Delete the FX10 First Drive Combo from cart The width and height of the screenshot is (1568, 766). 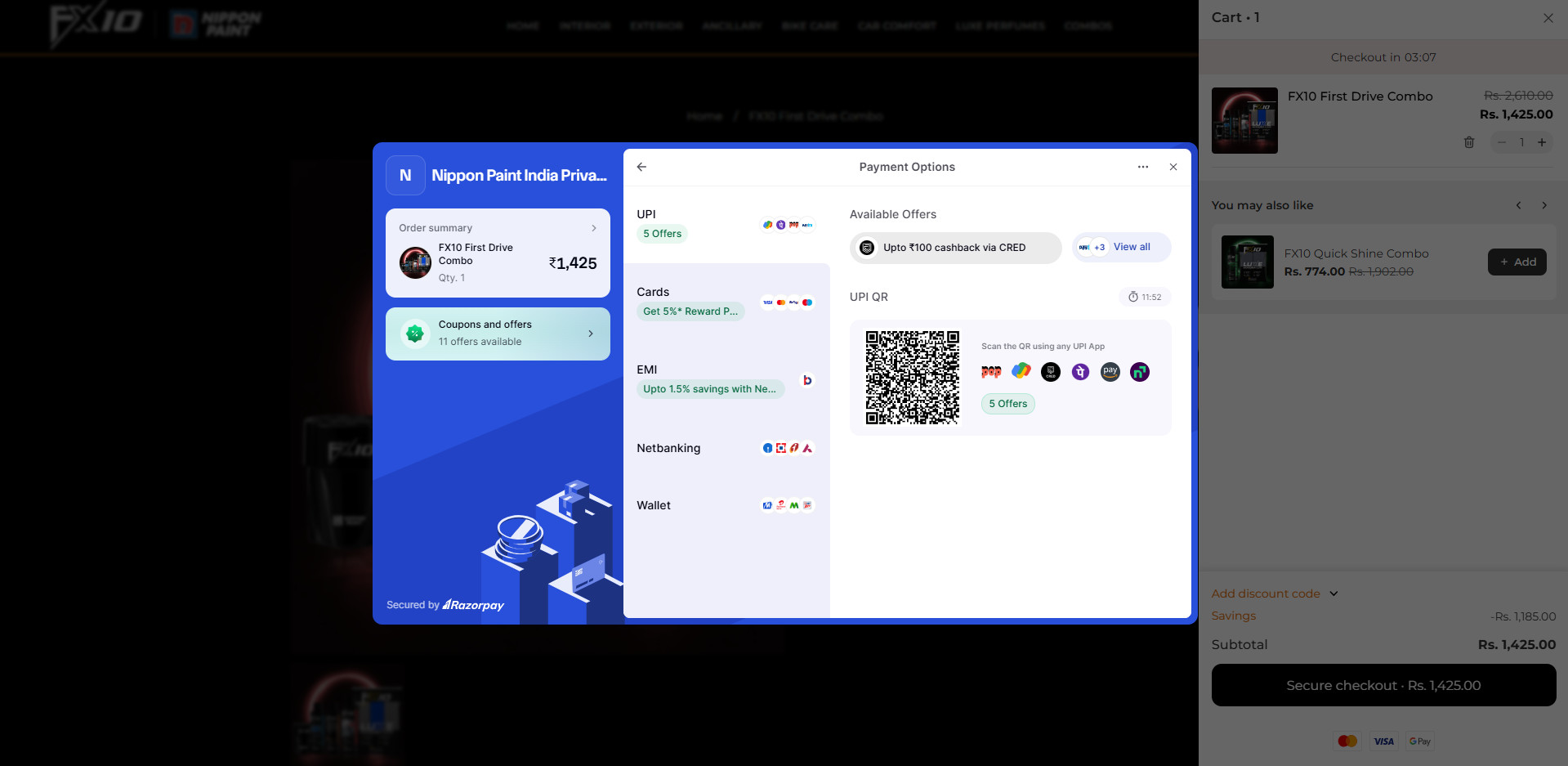click(x=1469, y=142)
